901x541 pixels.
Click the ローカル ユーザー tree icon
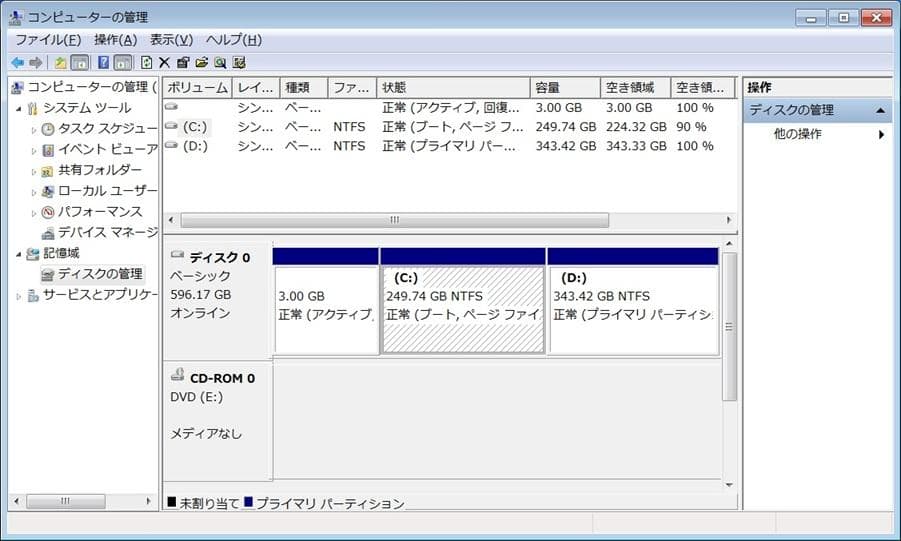(x=48, y=191)
